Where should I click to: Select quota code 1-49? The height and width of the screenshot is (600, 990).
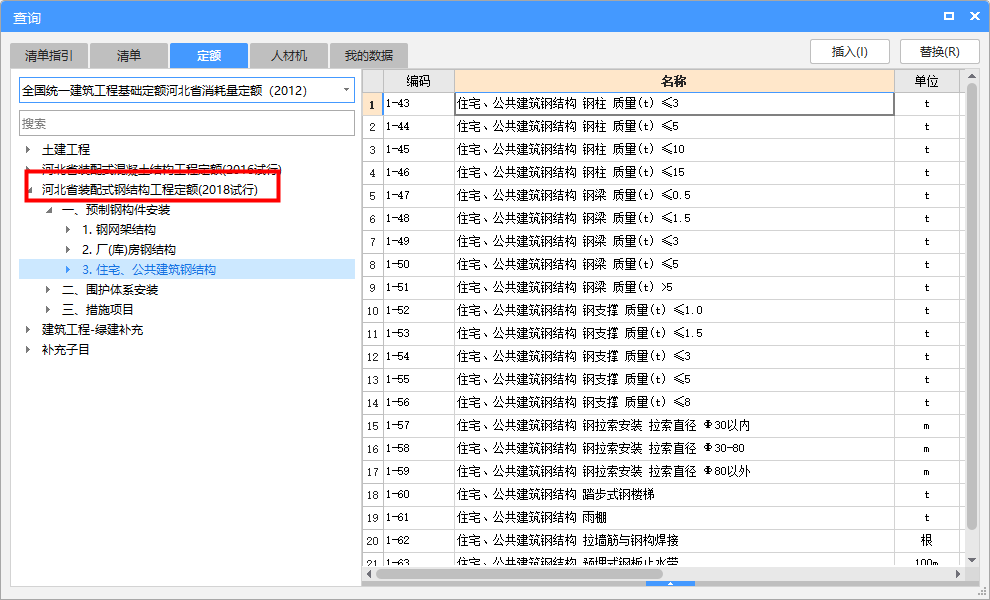pyautogui.click(x=419, y=241)
